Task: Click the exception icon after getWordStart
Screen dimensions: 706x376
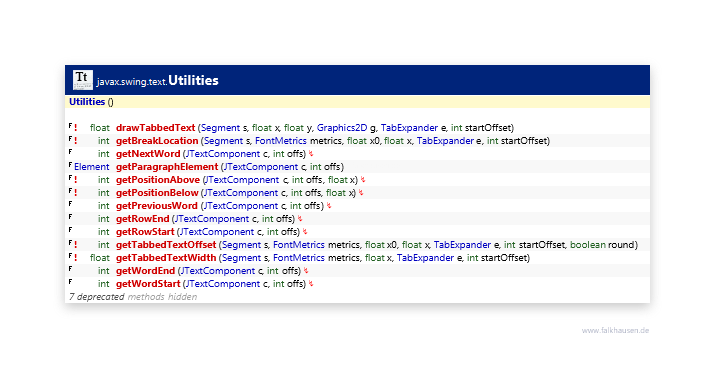Action: [311, 284]
